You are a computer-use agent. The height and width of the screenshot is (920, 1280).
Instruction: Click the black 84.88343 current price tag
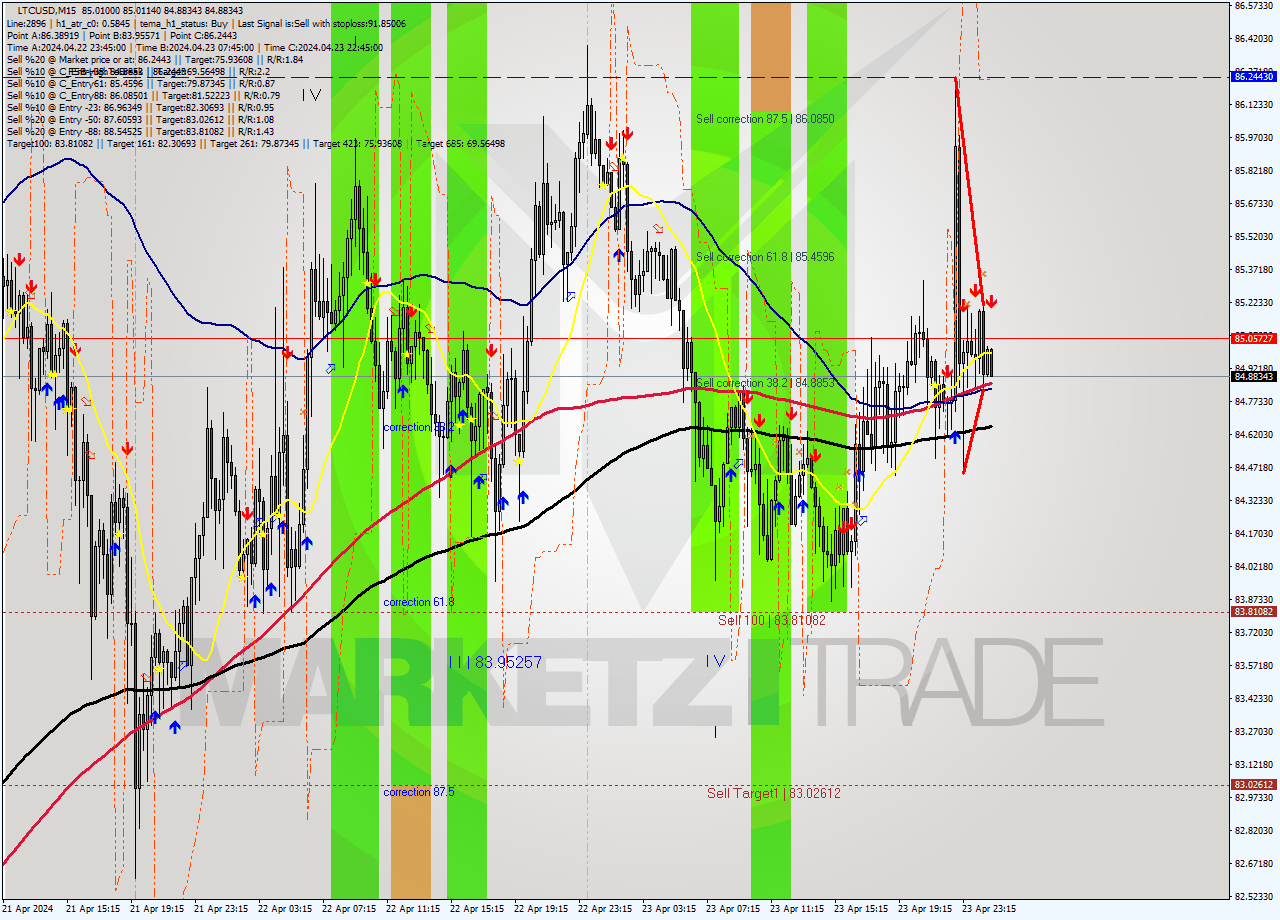pyautogui.click(x=1253, y=376)
